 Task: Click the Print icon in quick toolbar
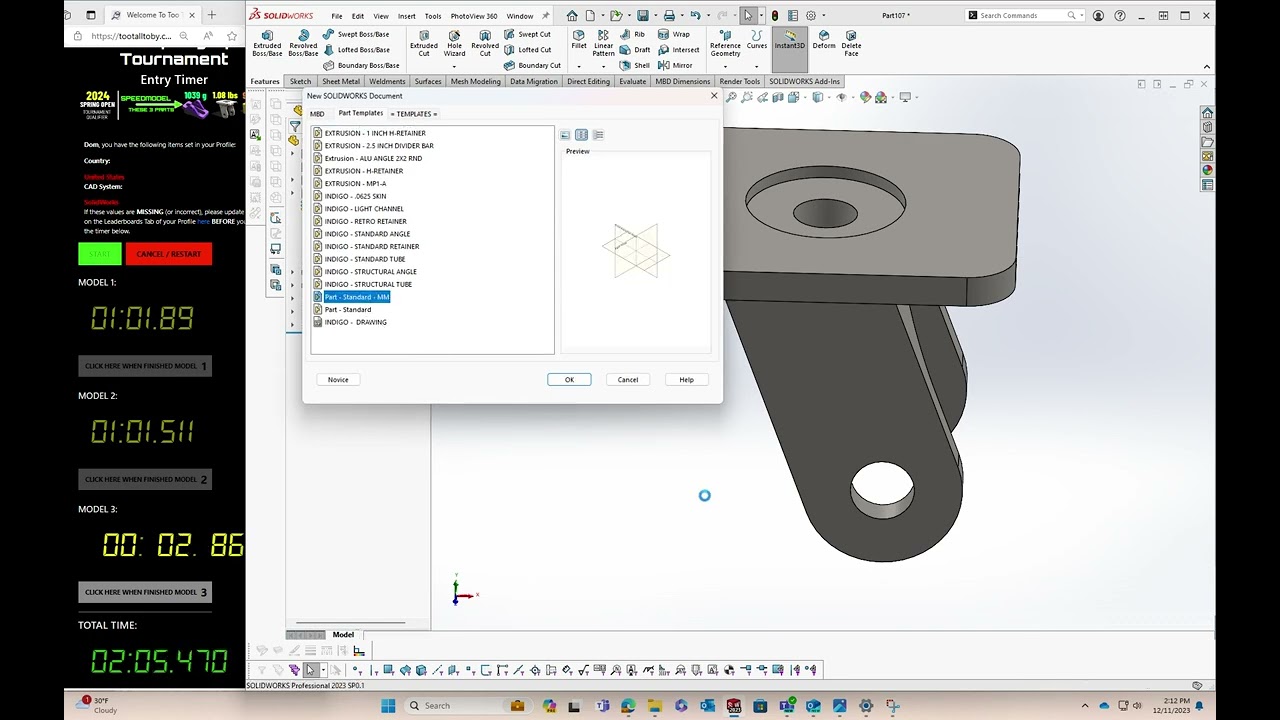point(668,15)
